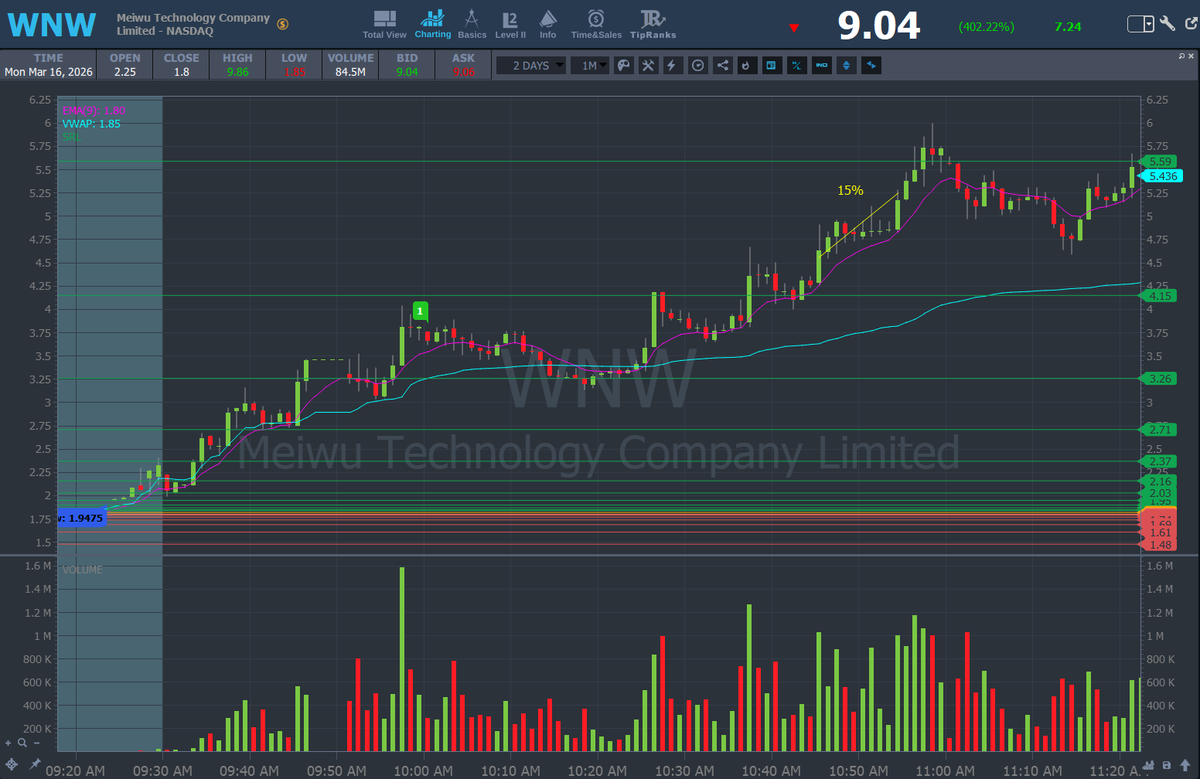Open the Info section
The image size is (1200, 779).
click(548, 24)
